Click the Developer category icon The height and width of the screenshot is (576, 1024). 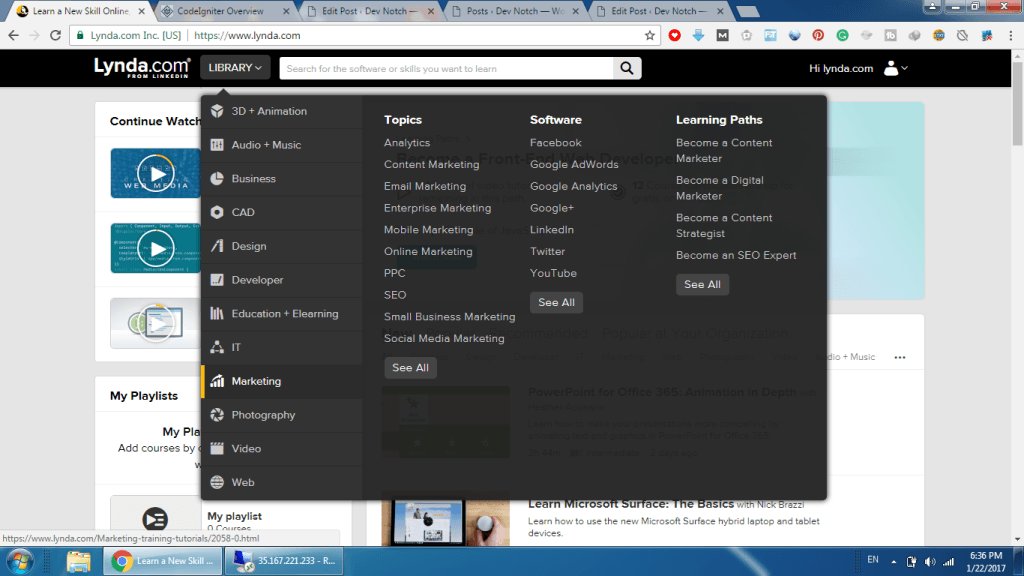(217, 280)
